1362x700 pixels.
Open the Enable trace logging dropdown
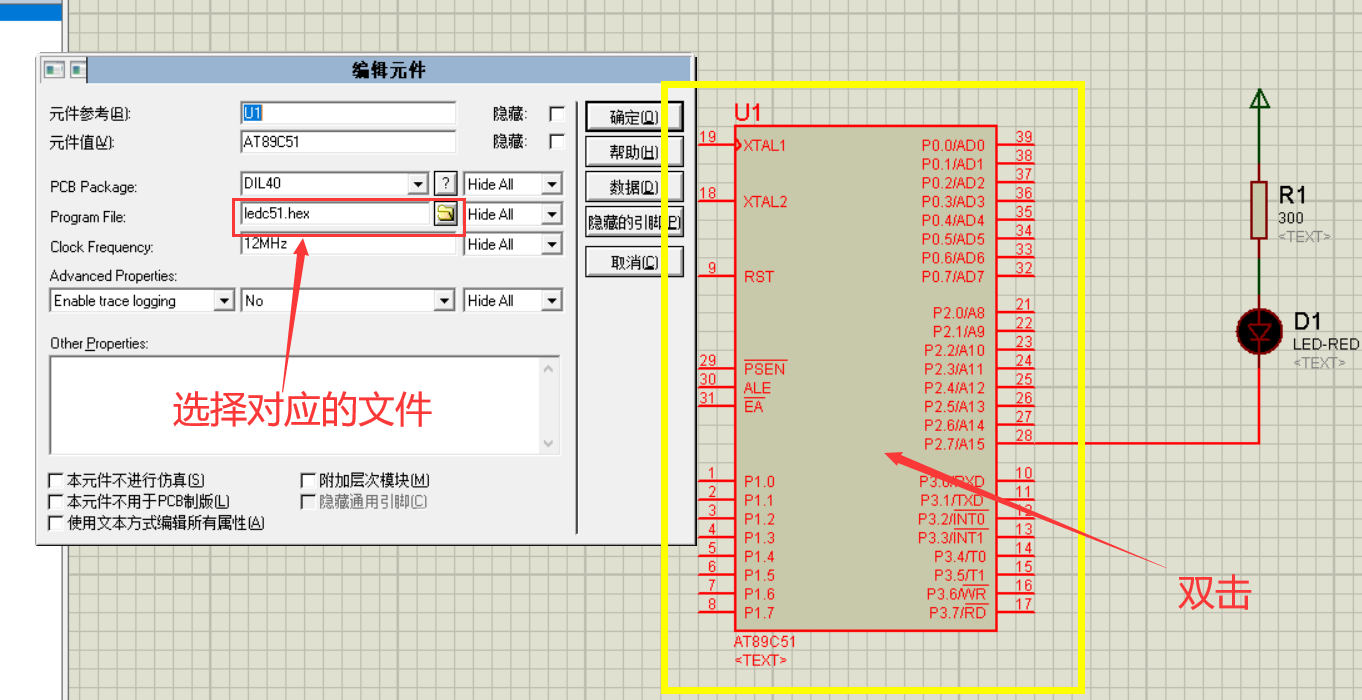(x=225, y=301)
